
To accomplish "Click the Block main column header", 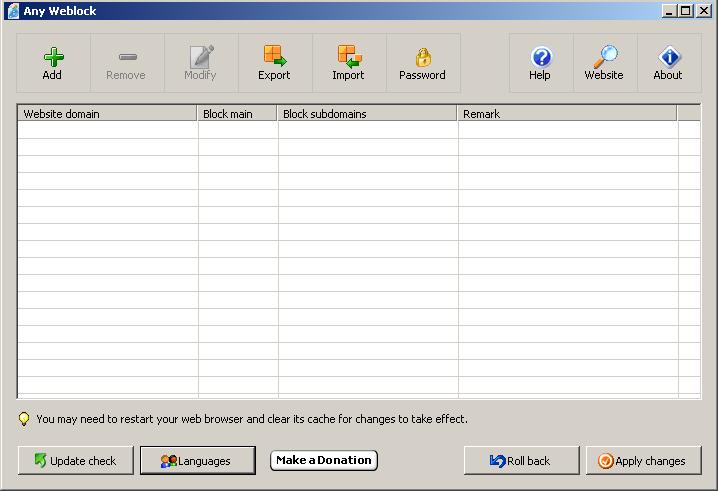I will (x=237, y=114).
